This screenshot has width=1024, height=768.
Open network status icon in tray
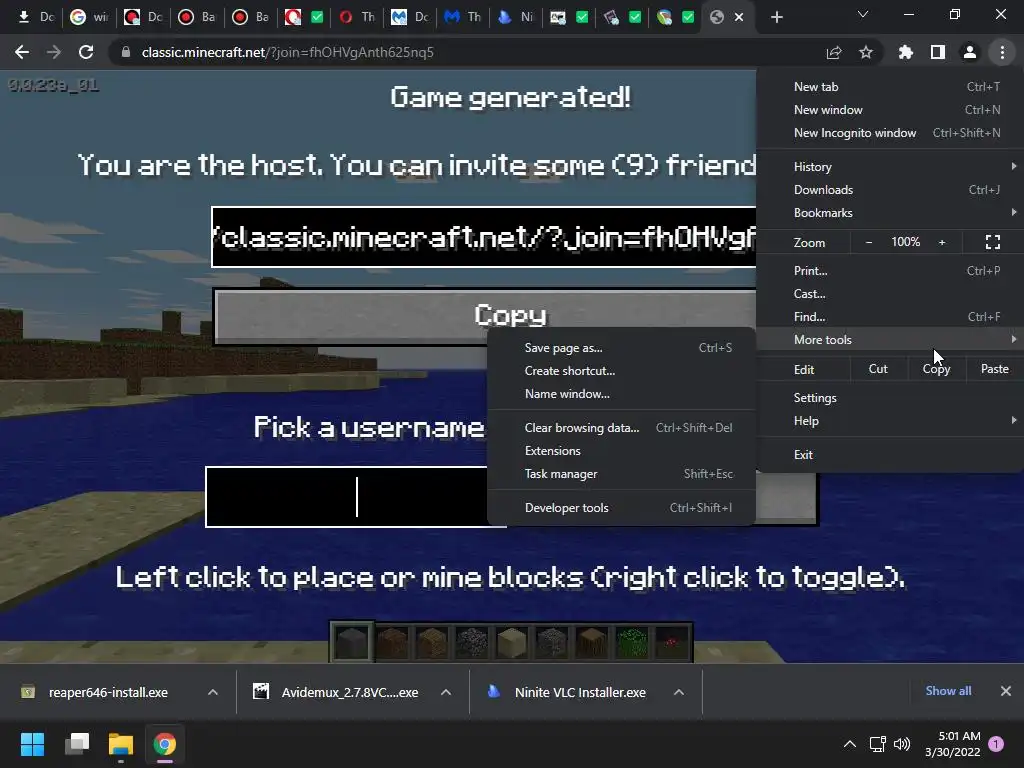click(877, 744)
